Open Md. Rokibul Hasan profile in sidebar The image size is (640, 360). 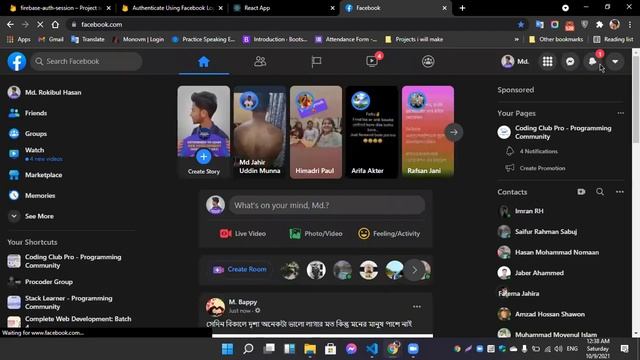tap(45, 92)
